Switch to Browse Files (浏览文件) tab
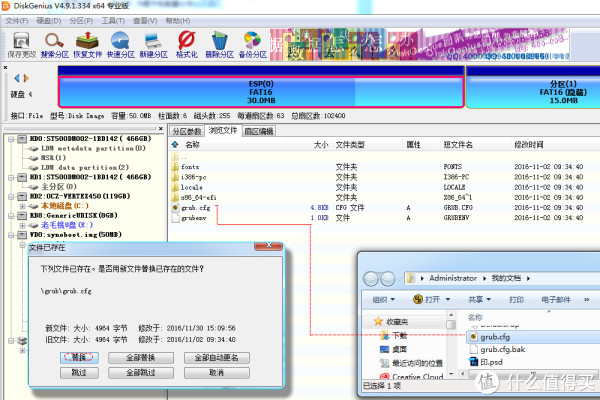 click(x=223, y=131)
